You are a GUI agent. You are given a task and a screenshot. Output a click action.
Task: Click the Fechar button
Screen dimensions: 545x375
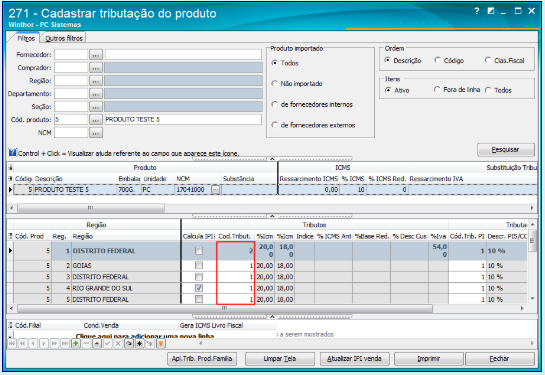(x=499, y=358)
